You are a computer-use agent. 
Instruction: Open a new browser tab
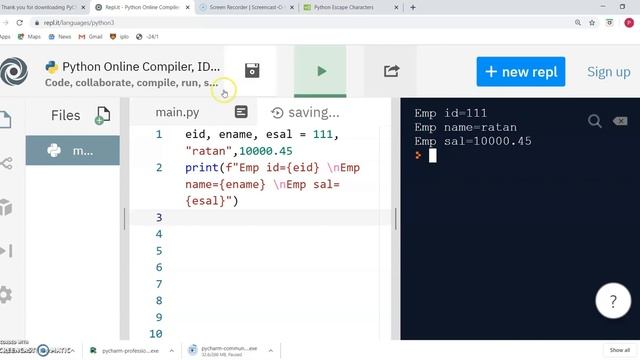[x=413, y=7]
